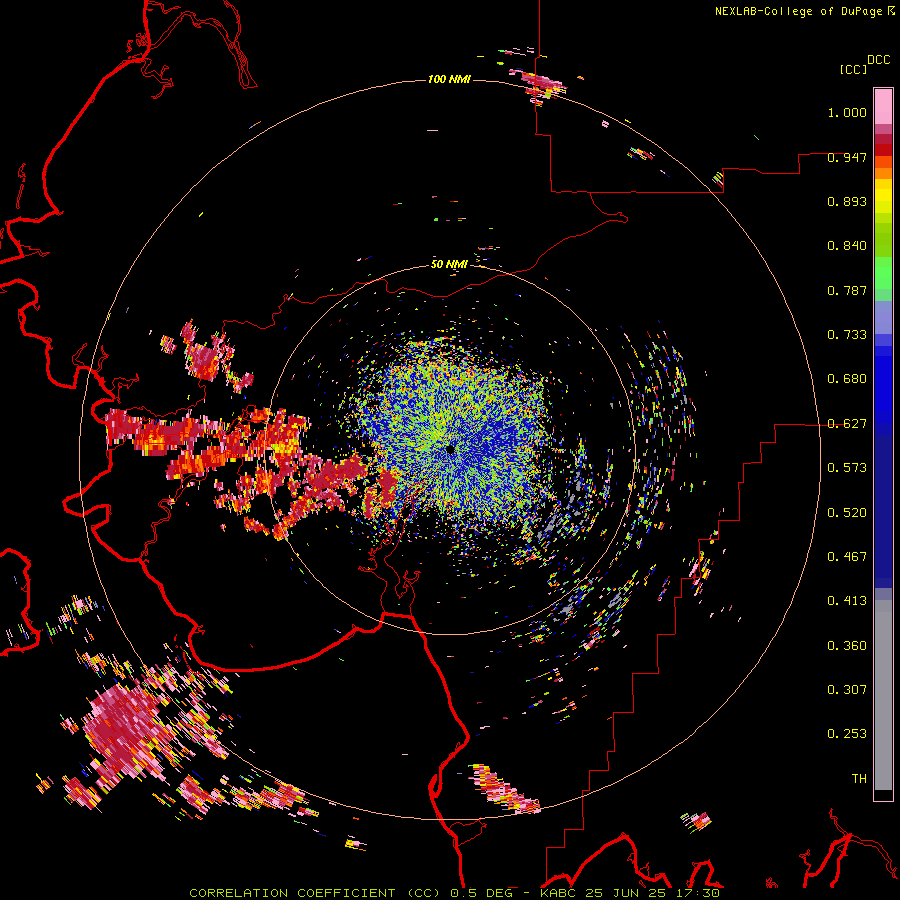900x900 pixels.
Task: Select the 0.253 scale value
Action: pyautogui.click(x=847, y=734)
